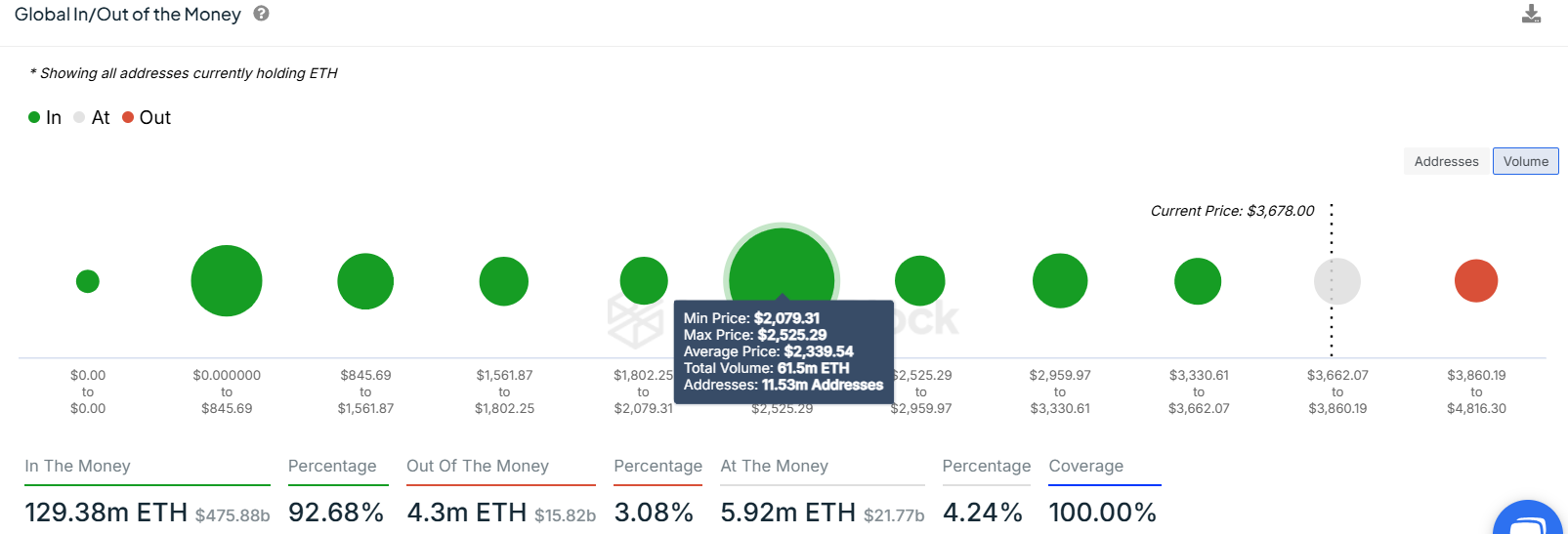Click the In The Money heading
Viewport: 1568px width, 534px height.
[x=77, y=467]
